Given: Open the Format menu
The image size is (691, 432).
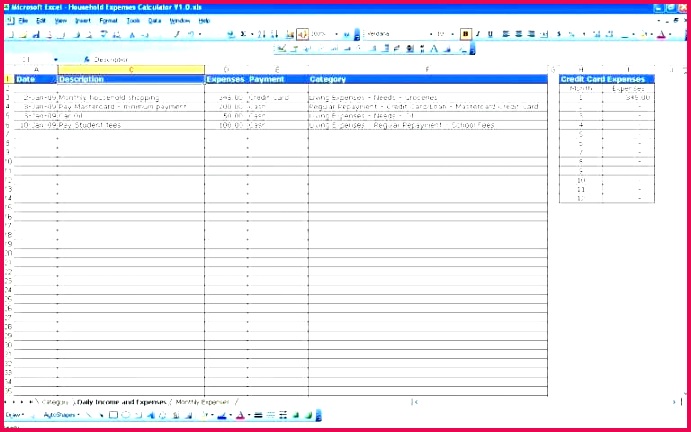Looking at the screenshot, I should pyautogui.click(x=108, y=21).
